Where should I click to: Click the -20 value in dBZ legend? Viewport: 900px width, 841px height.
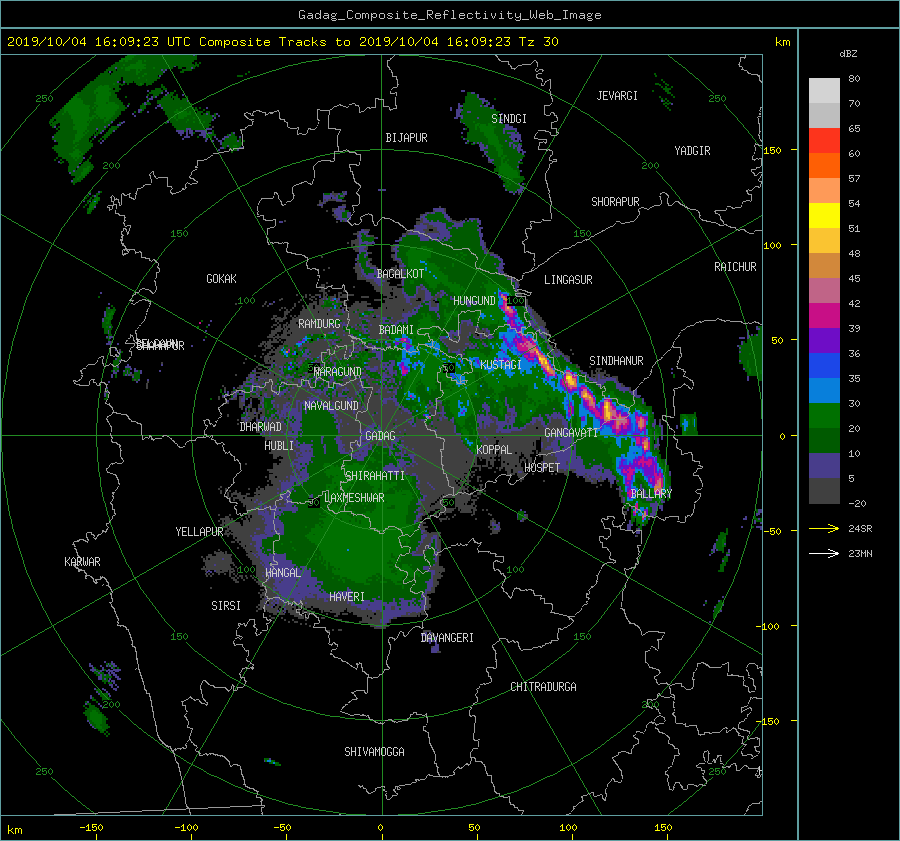tap(857, 503)
